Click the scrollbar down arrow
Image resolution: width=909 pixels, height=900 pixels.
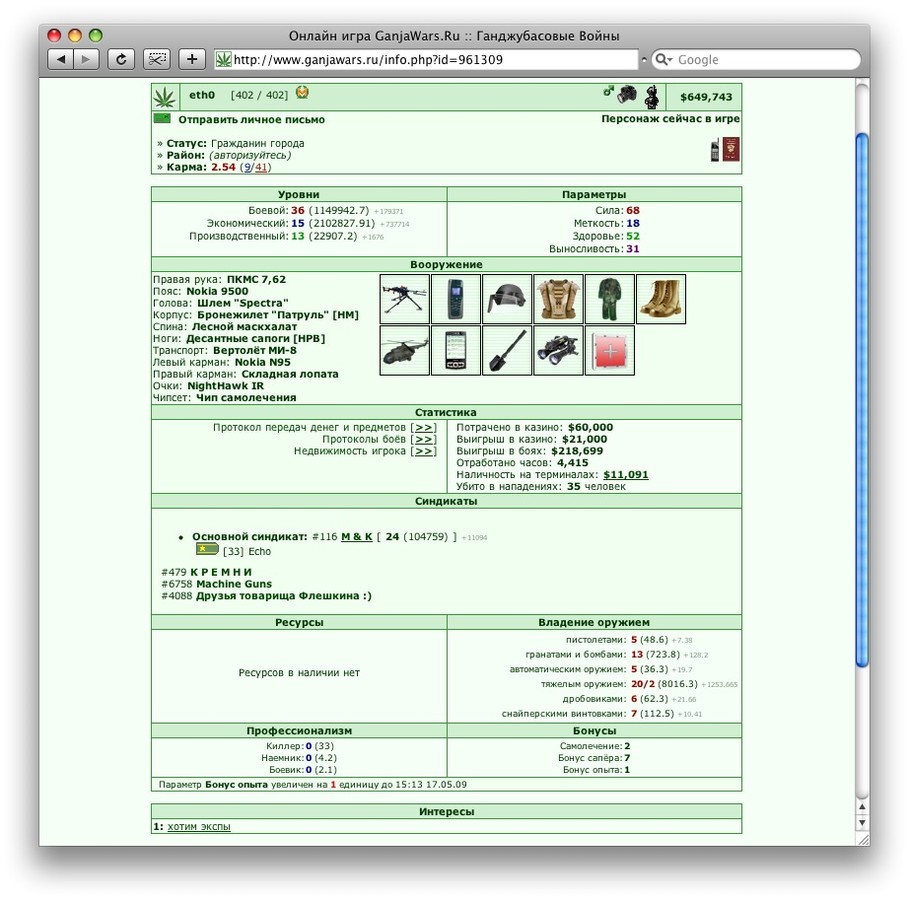[862, 822]
